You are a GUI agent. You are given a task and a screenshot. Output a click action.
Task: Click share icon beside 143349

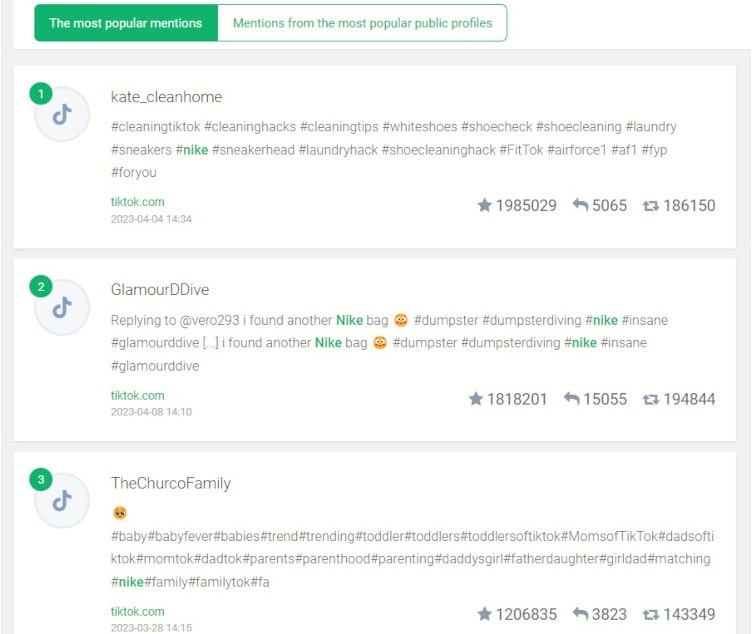tap(651, 614)
